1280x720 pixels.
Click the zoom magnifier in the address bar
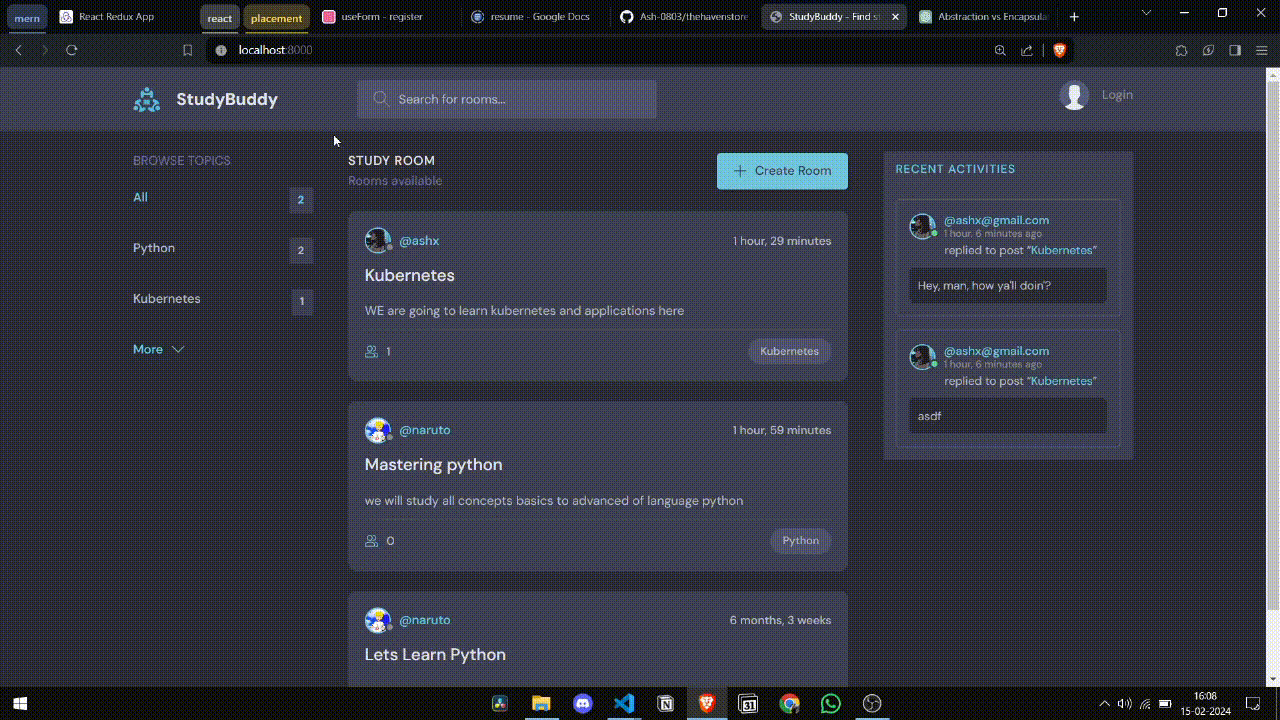1000,50
